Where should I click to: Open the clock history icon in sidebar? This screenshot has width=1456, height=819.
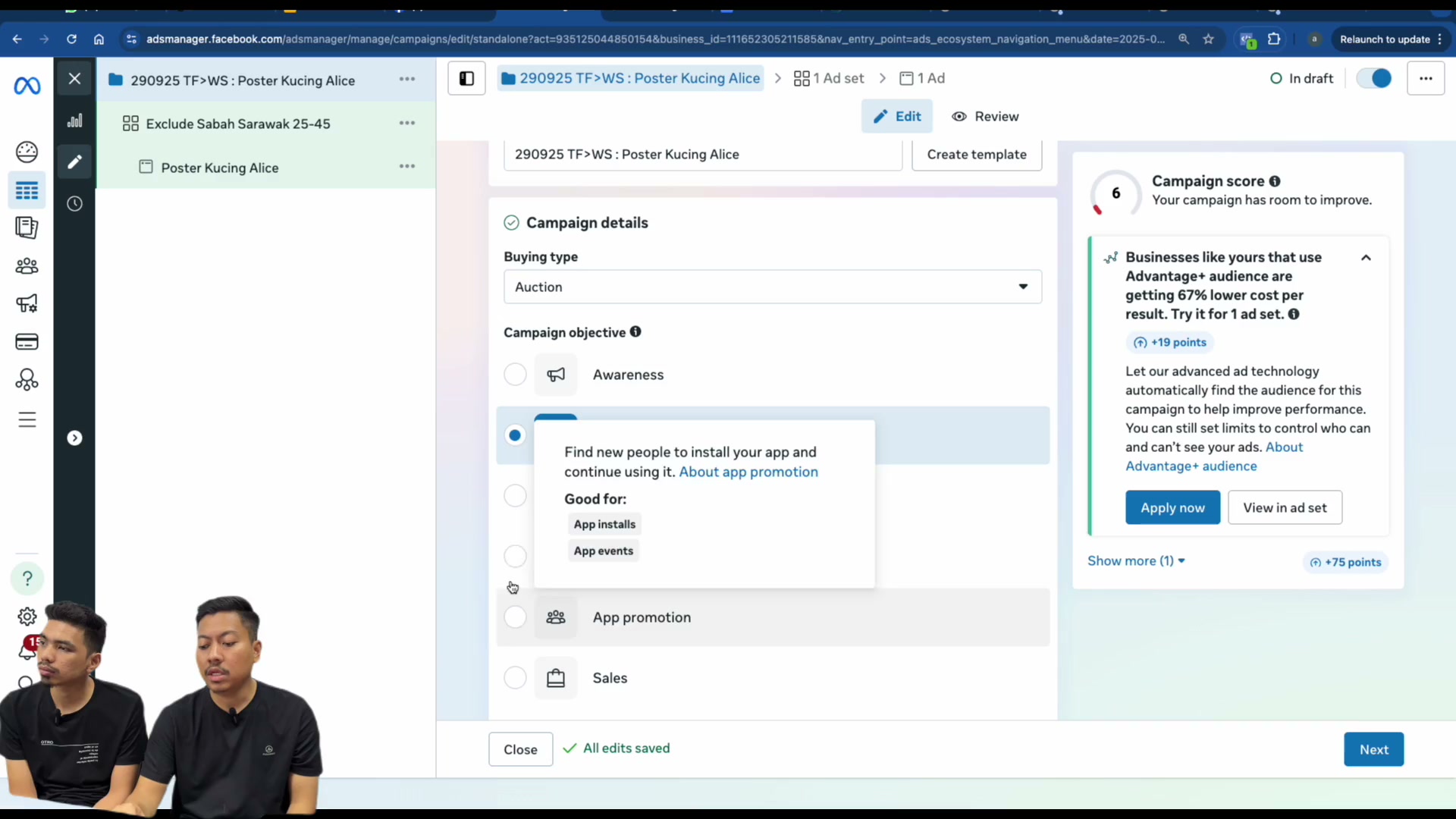[74, 203]
